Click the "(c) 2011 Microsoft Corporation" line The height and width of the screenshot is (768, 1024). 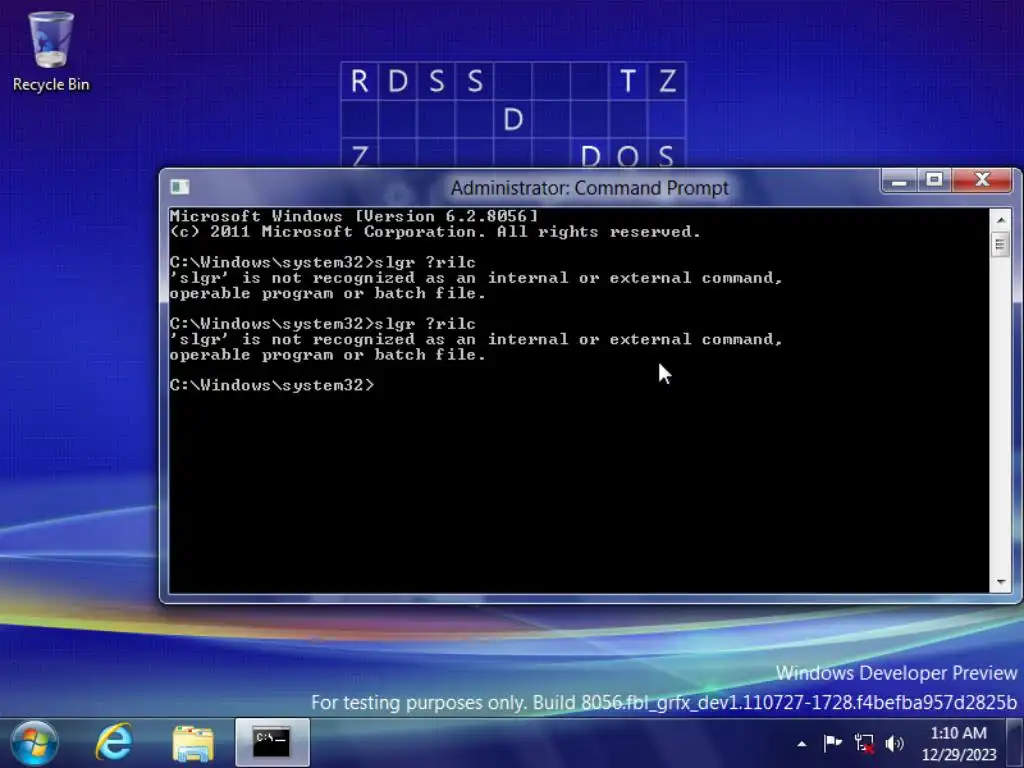coord(435,232)
